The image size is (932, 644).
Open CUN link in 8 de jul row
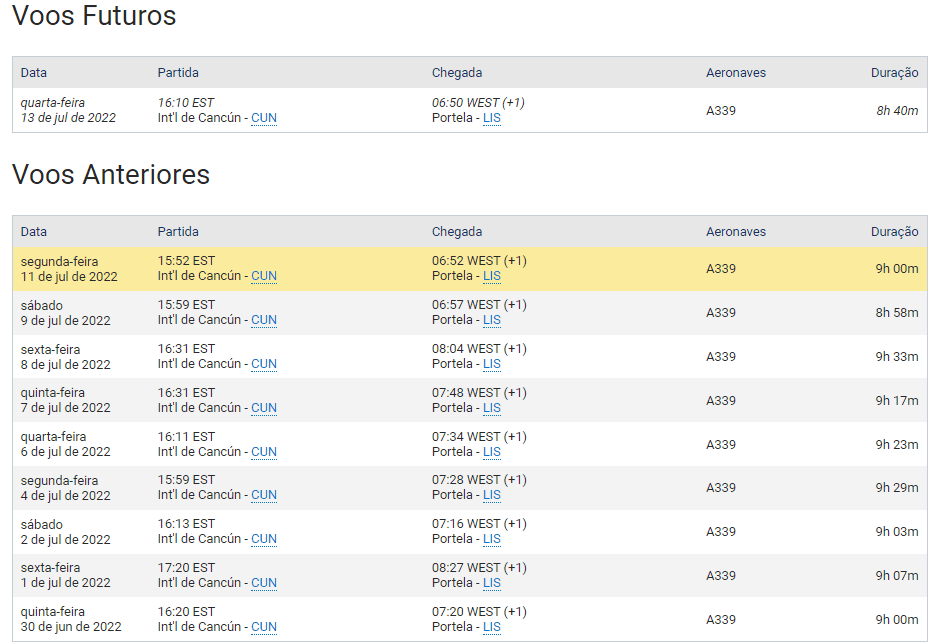[x=264, y=364]
